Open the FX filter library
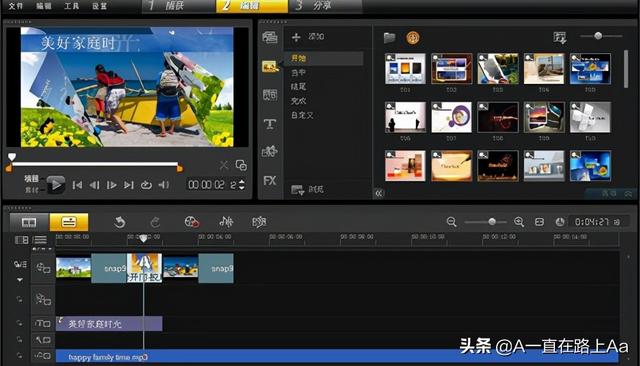Image resolution: width=640 pixels, height=366 pixels. point(269,181)
